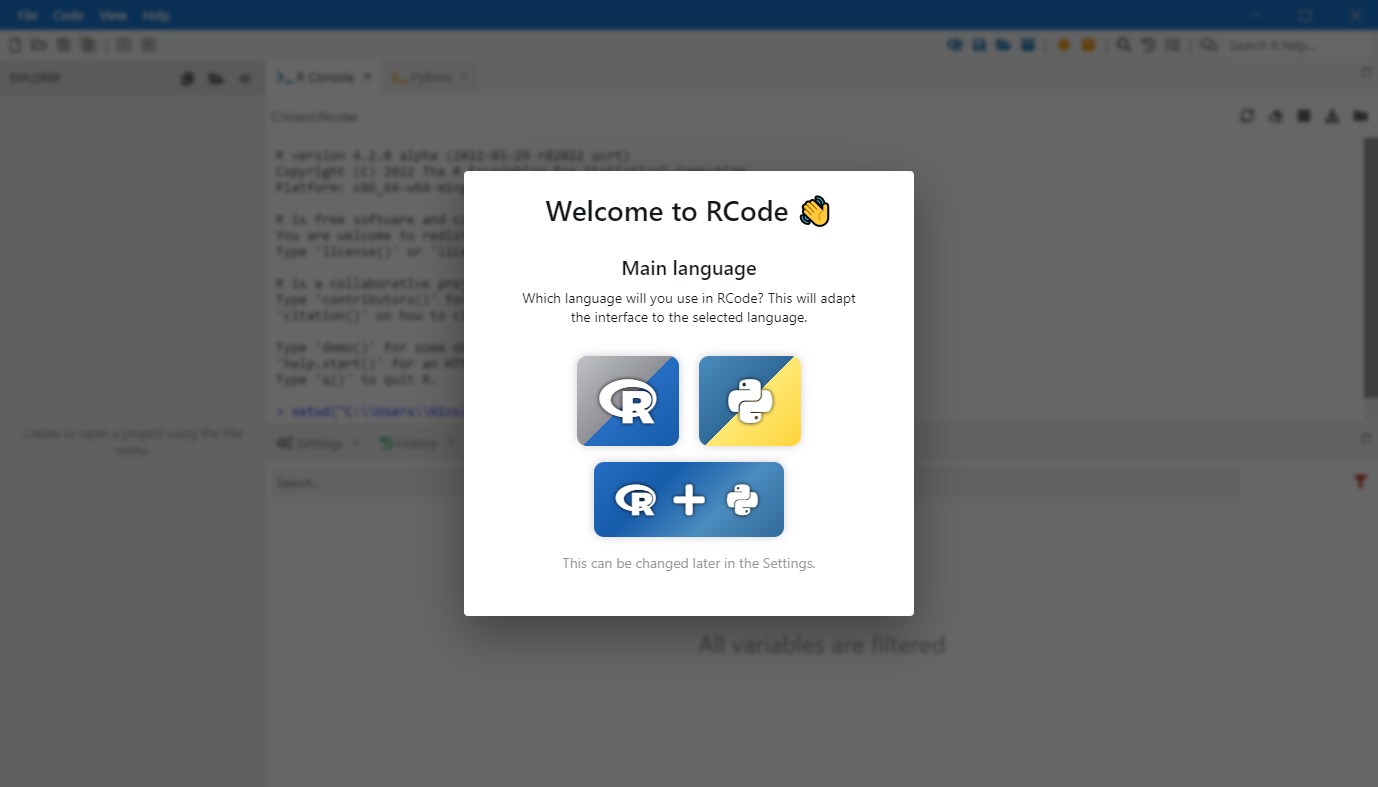Image resolution: width=1378 pixels, height=787 pixels.
Task: Click the stop square console icon
Action: (x=1304, y=116)
